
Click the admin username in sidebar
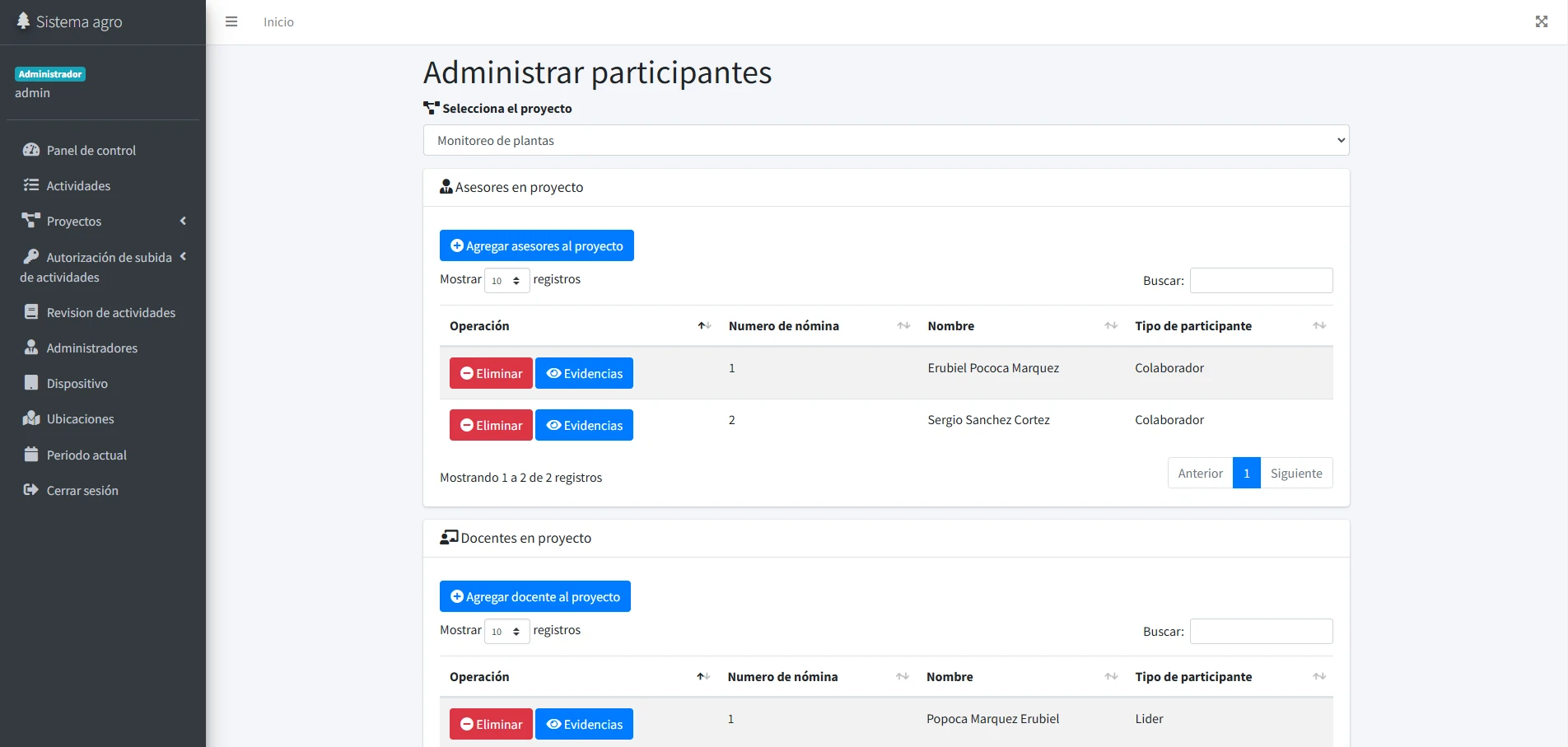click(32, 93)
